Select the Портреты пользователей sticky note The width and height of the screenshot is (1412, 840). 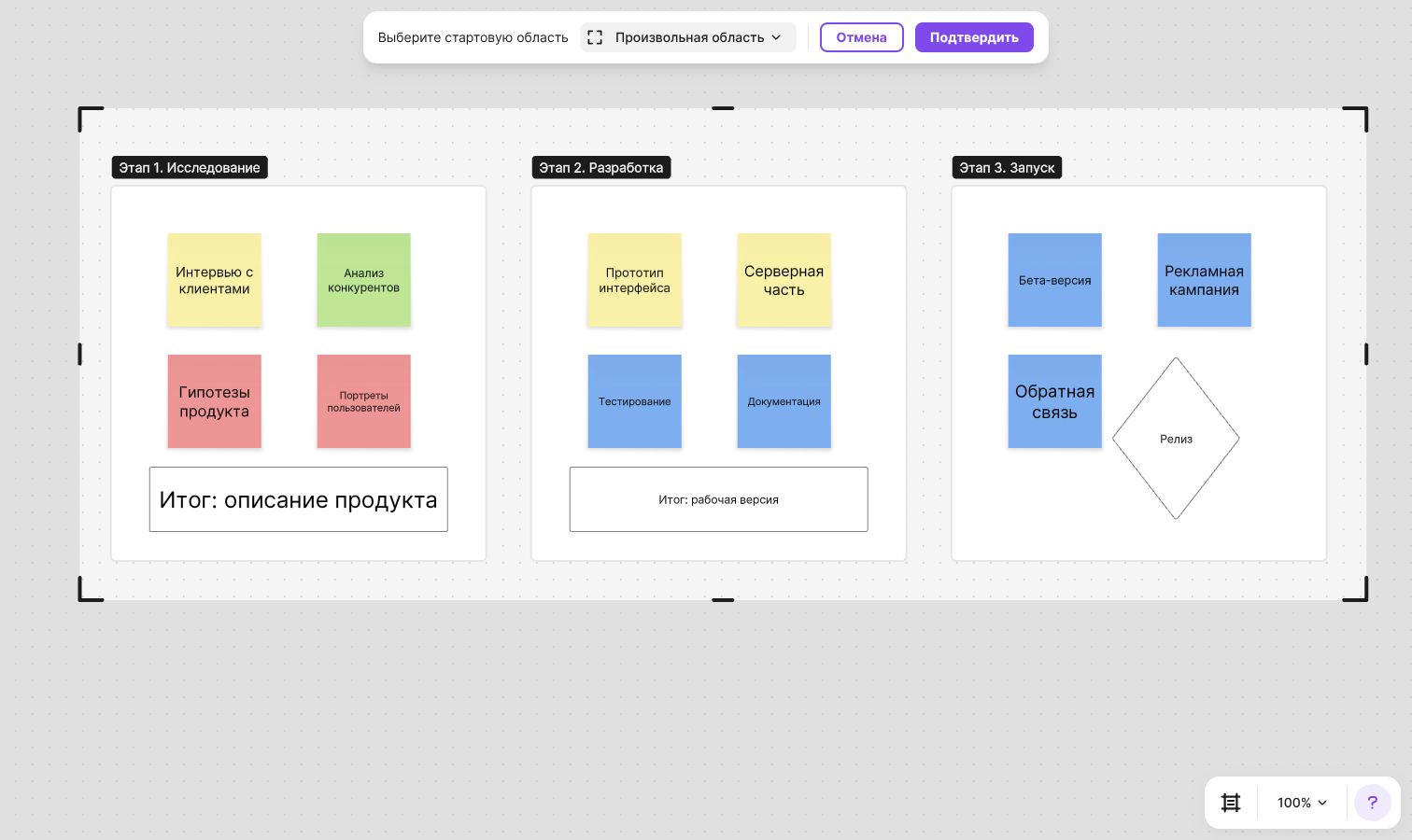[364, 401]
